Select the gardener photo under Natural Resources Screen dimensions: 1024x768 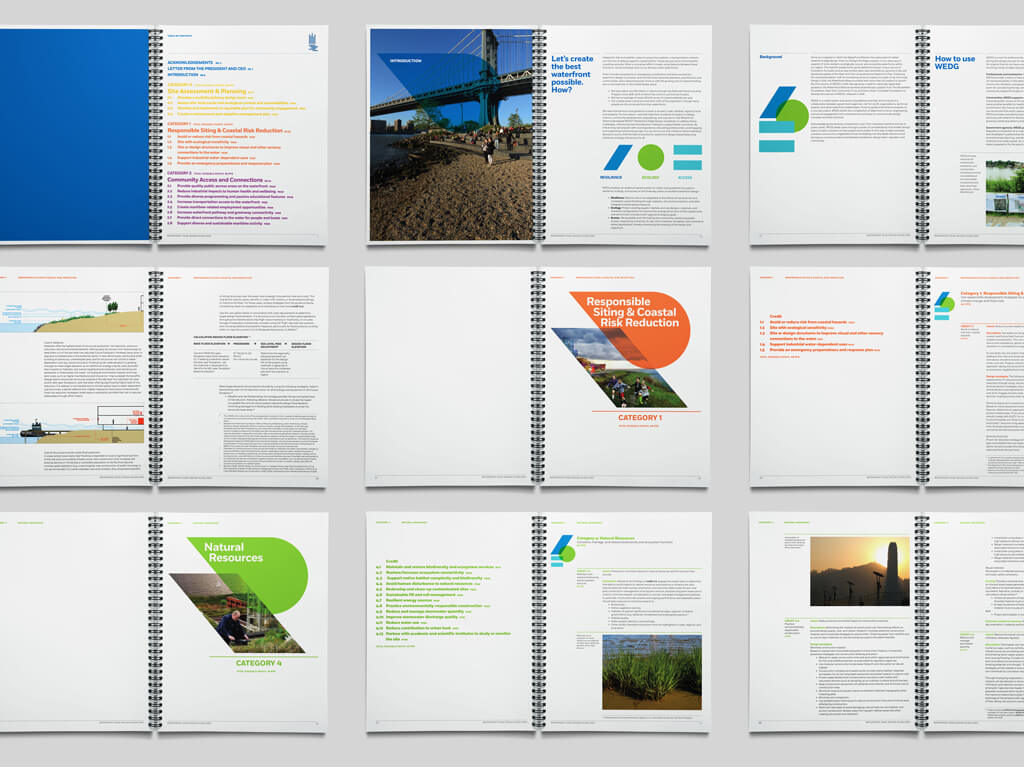pyautogui.click(x=236, y=613)
